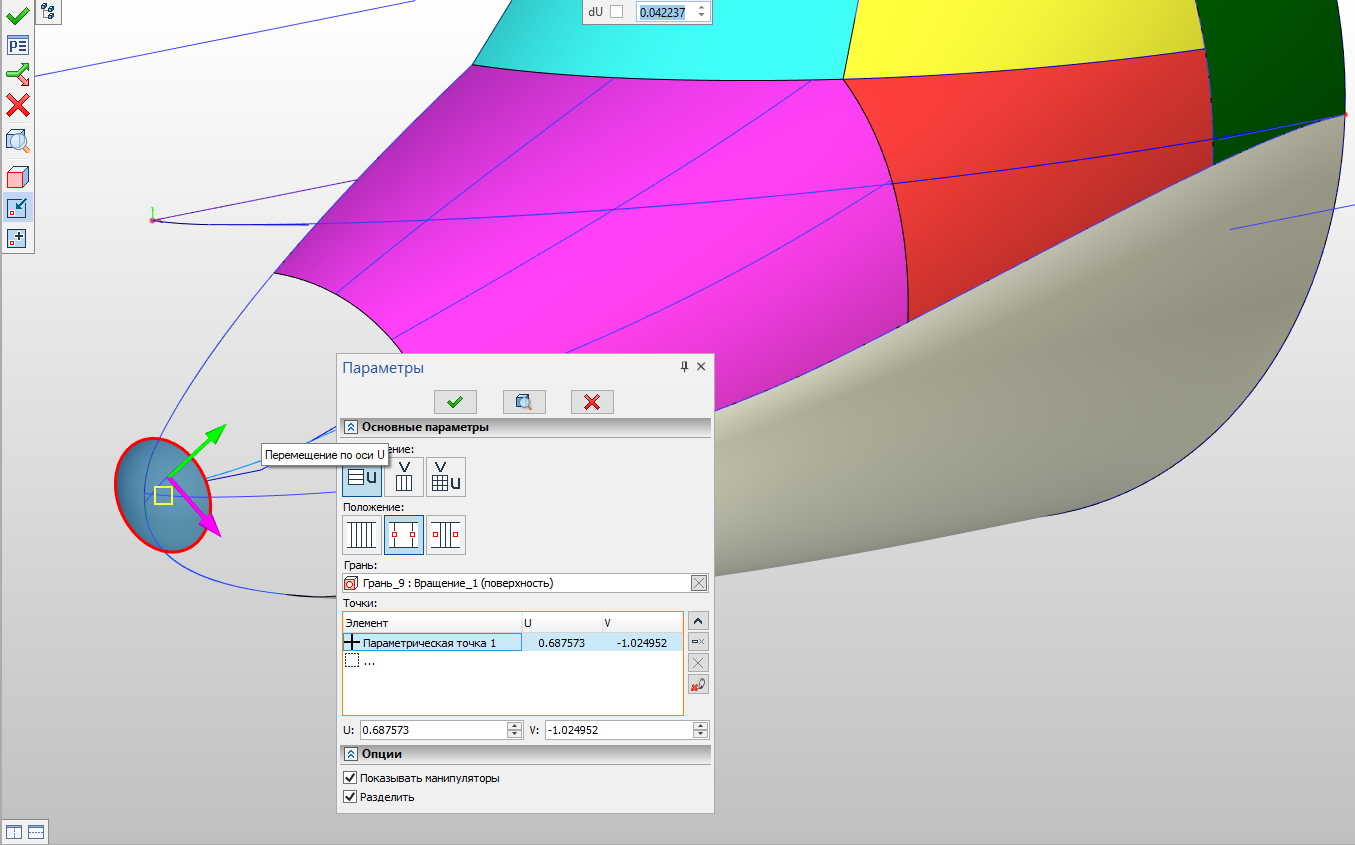Image resolution: width=1355 pixels, height=845 pixels.
Task: Open the properties window icon (P≡)
Action: click(18, 45)
